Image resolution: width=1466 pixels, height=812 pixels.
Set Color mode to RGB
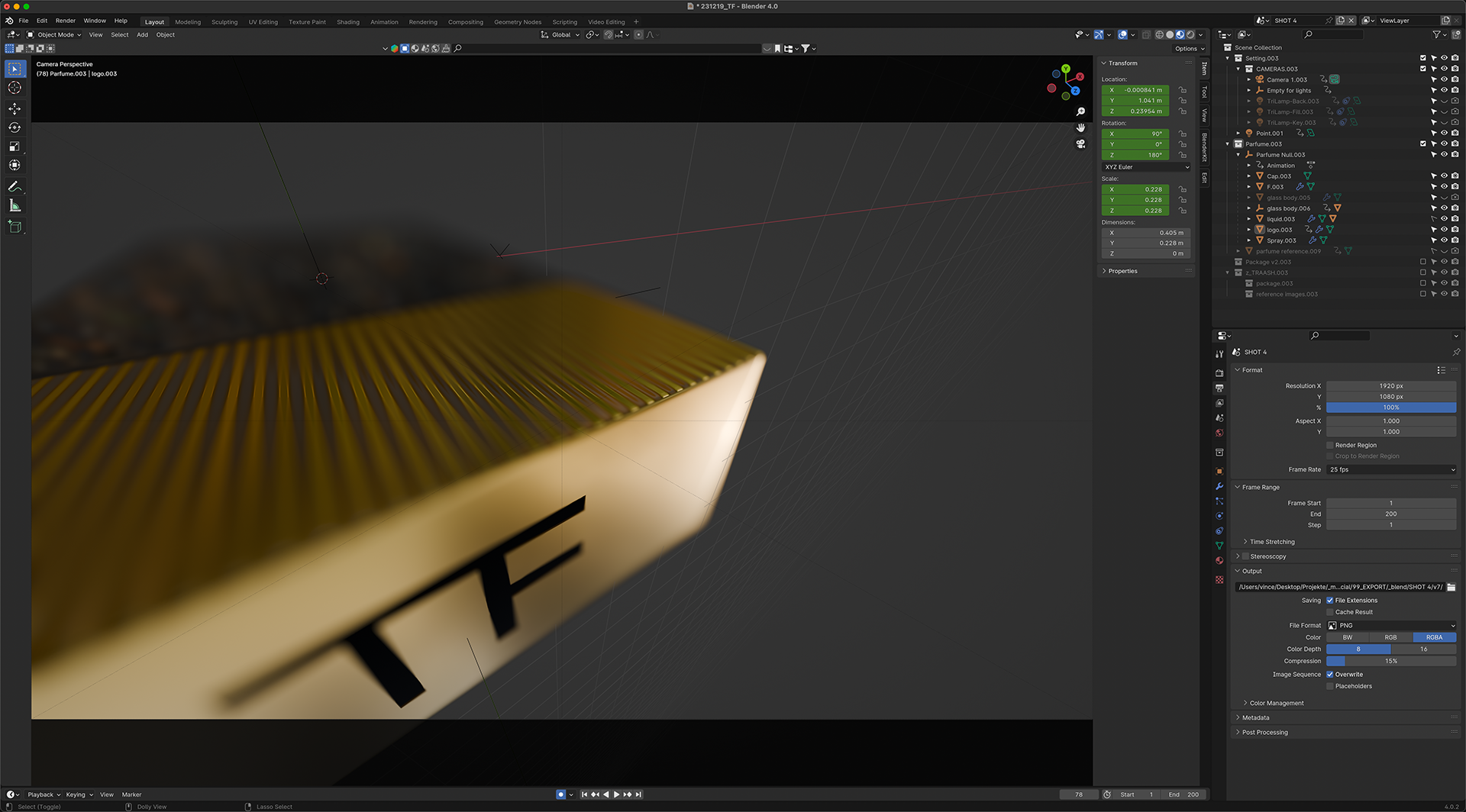[x=1390, y=638]
